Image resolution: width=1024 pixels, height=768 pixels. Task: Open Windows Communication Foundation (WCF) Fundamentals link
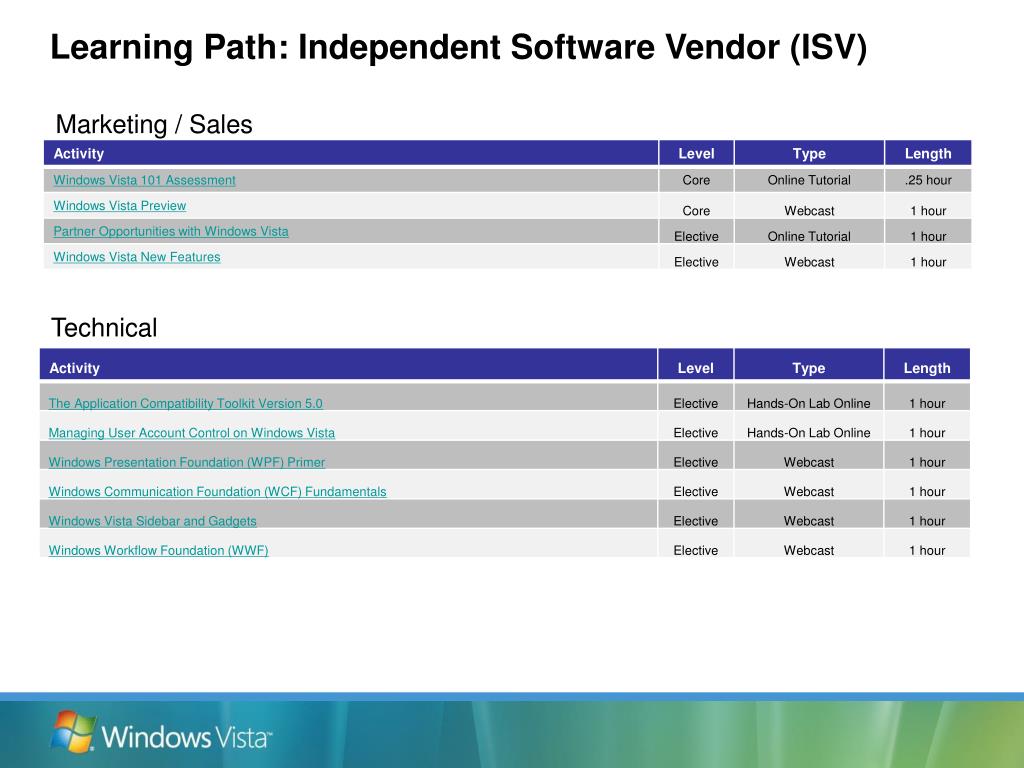[217, 492]
